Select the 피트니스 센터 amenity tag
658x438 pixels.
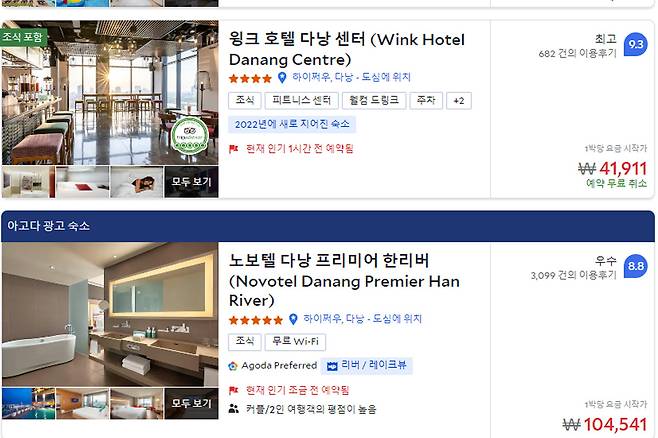point(302,101)
